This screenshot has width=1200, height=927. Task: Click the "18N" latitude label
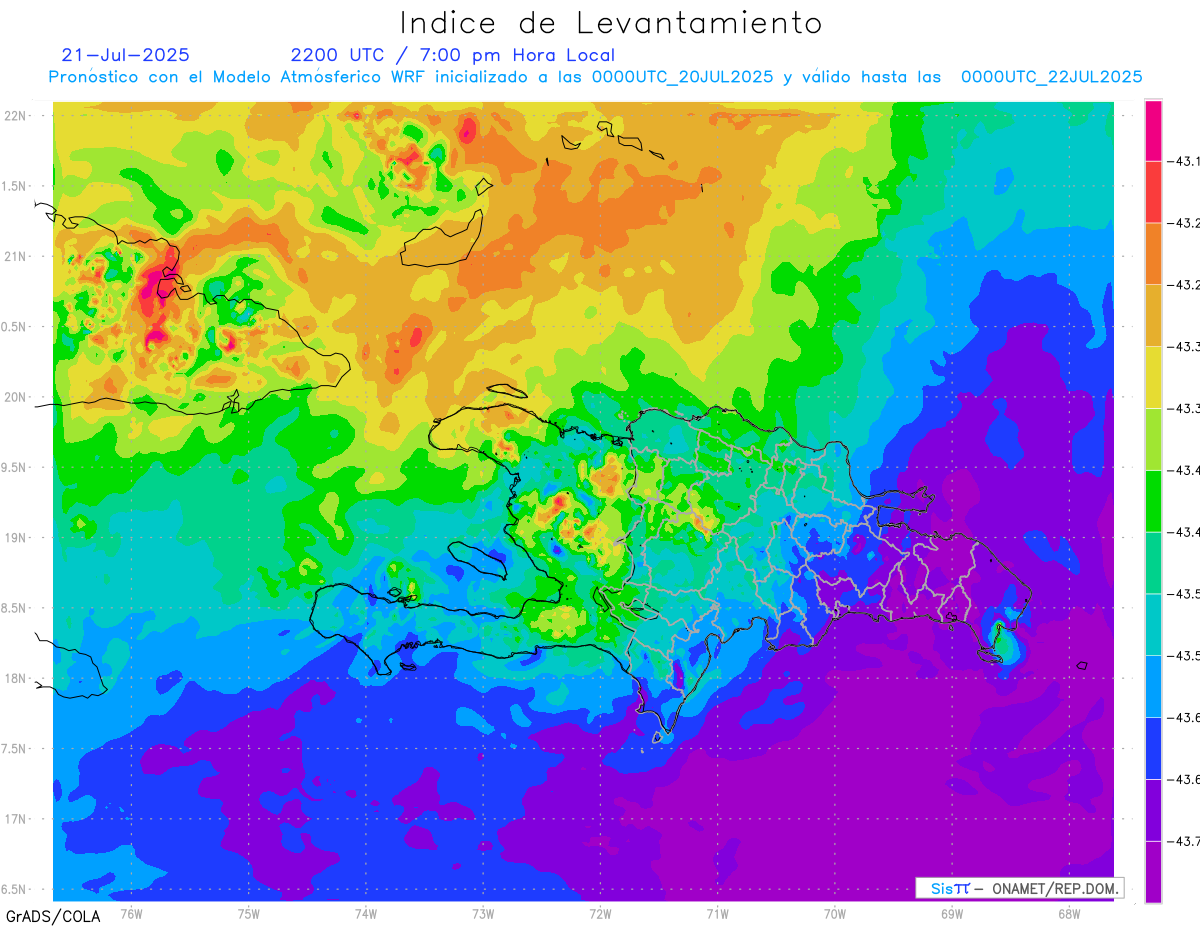click(x=17, y=678)
